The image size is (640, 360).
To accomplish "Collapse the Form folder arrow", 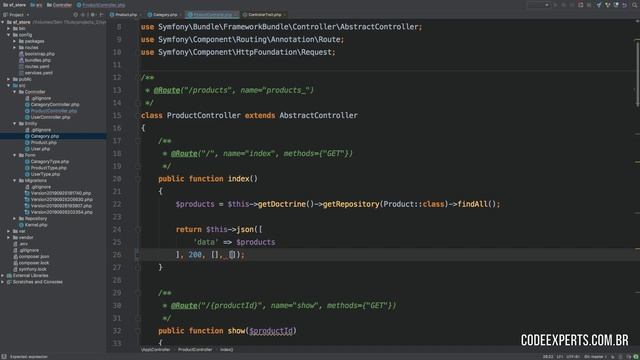I will click(15, 155).
